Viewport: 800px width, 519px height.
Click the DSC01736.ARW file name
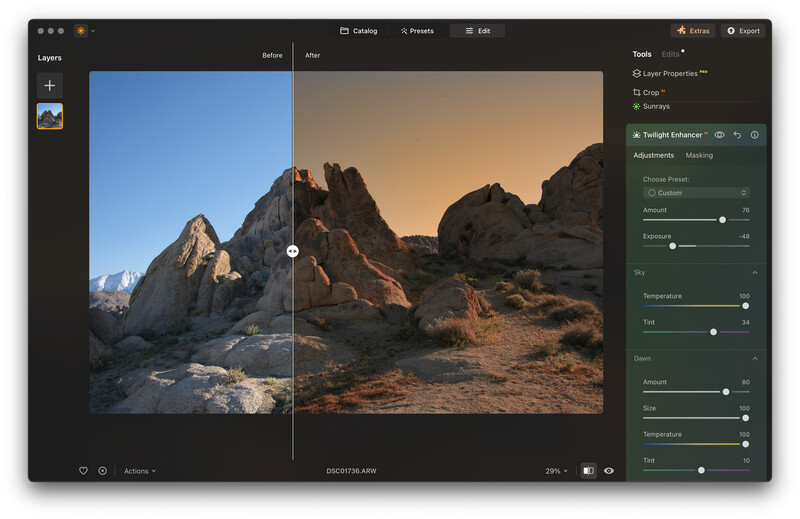[351, 471]
